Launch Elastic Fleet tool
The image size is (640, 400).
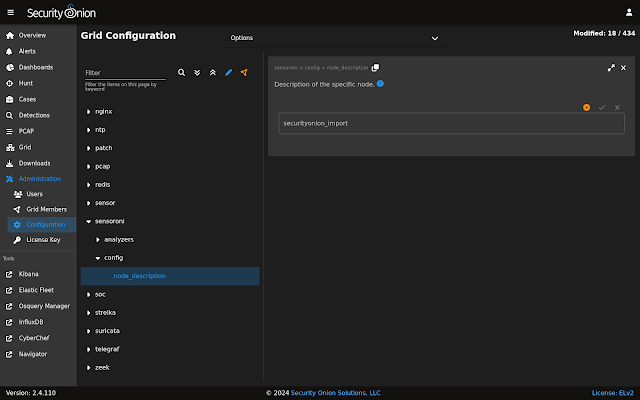coord(38,290)
